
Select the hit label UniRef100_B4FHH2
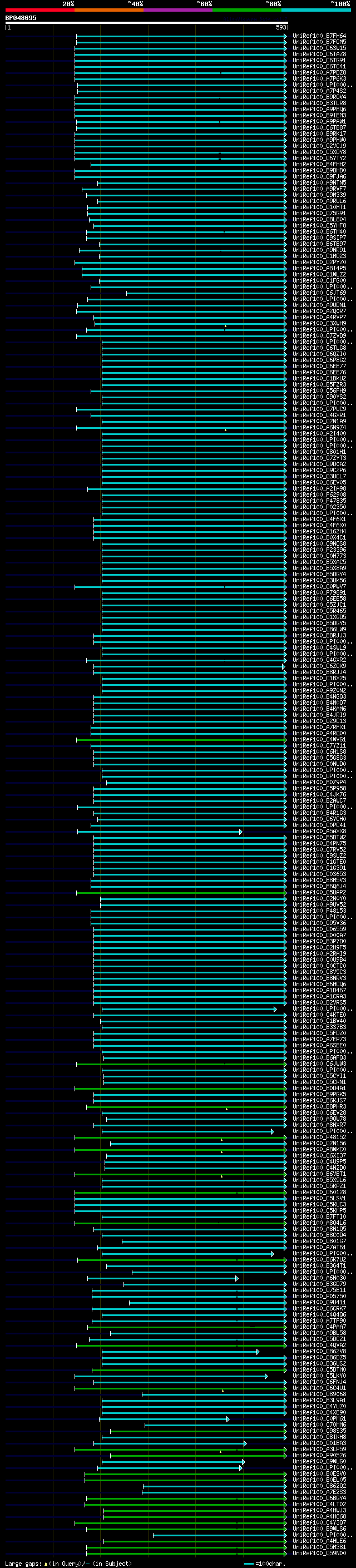coord(319,164)
